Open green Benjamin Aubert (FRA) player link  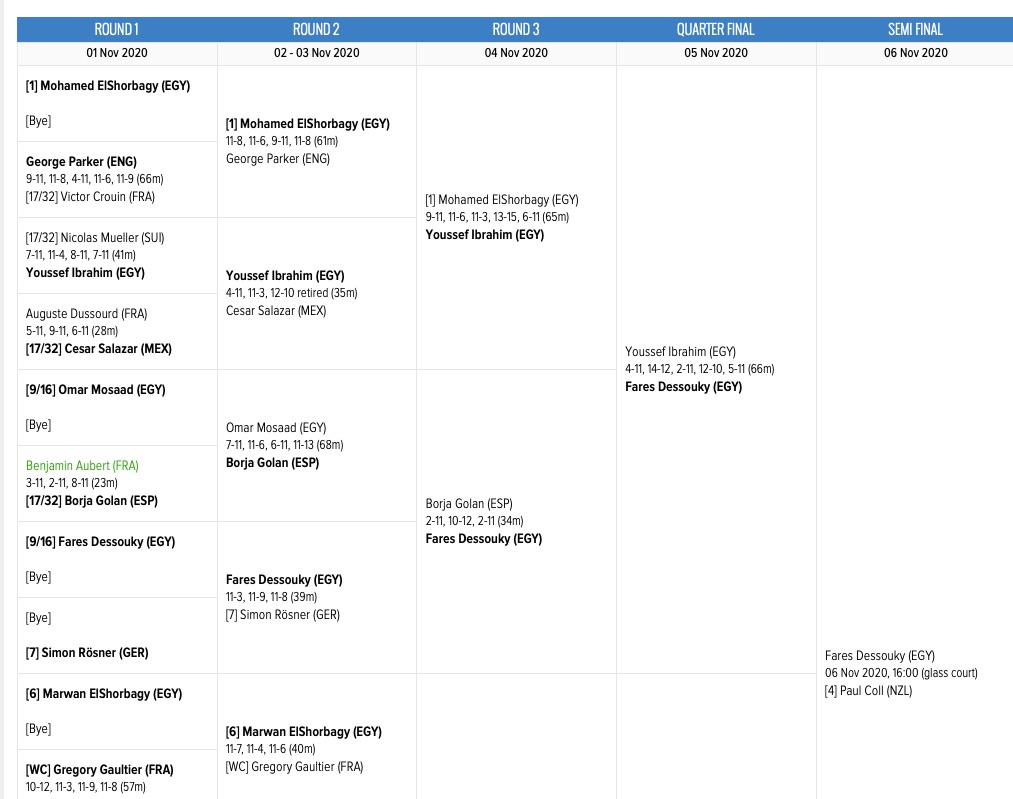click(82, 466)
